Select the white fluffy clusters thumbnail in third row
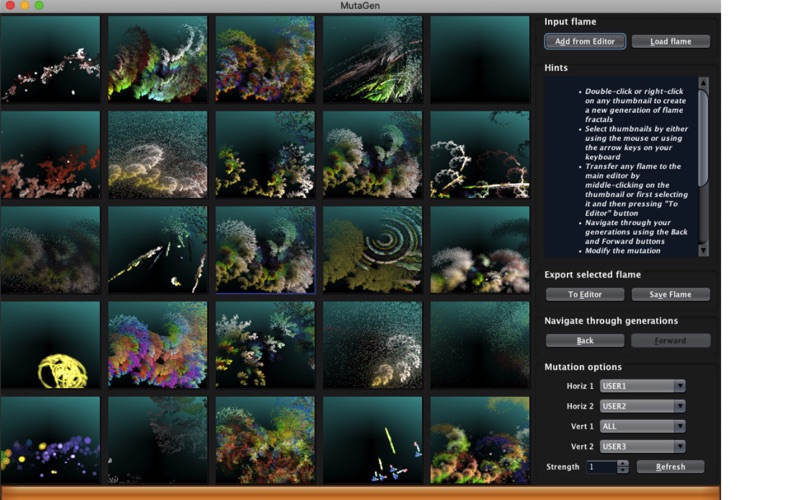Viewport: 800px width, 500px height. pyautogui.click(x=480, y=249)
